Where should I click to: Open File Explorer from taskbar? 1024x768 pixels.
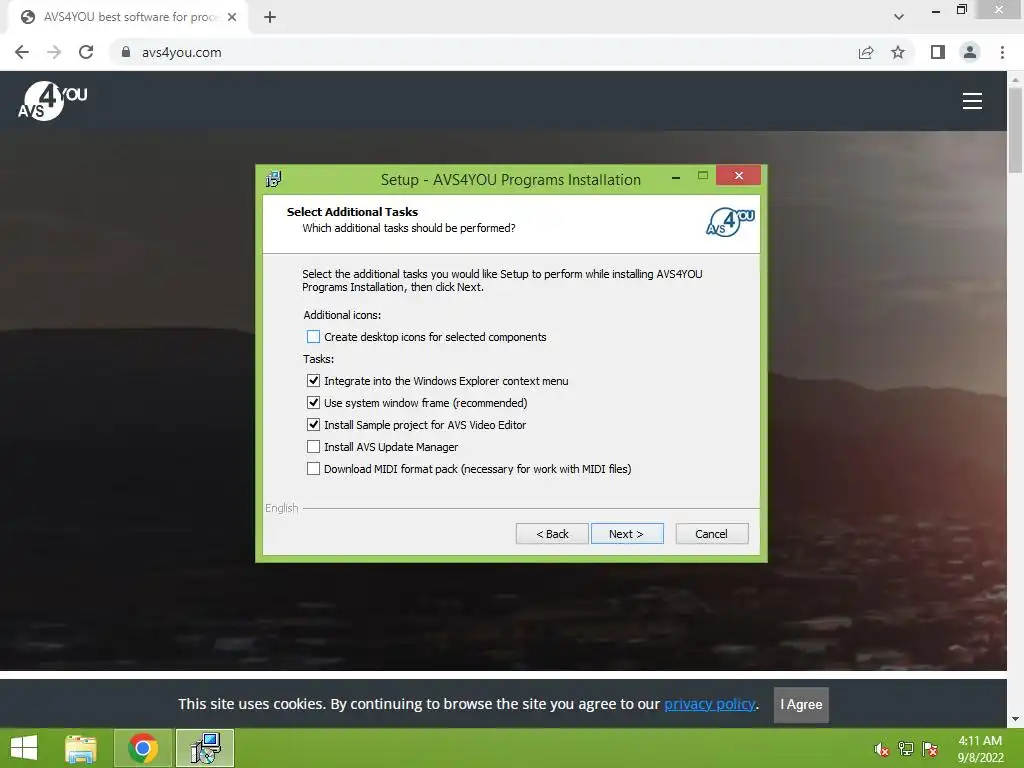(x=81, y=748)
